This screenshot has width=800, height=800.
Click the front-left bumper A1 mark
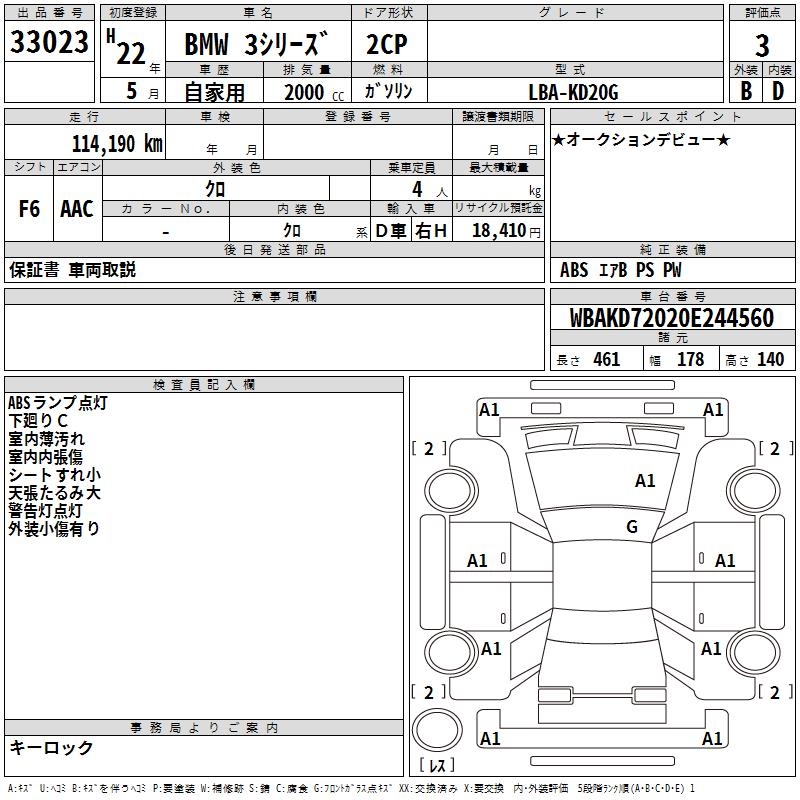click(489, 410)
